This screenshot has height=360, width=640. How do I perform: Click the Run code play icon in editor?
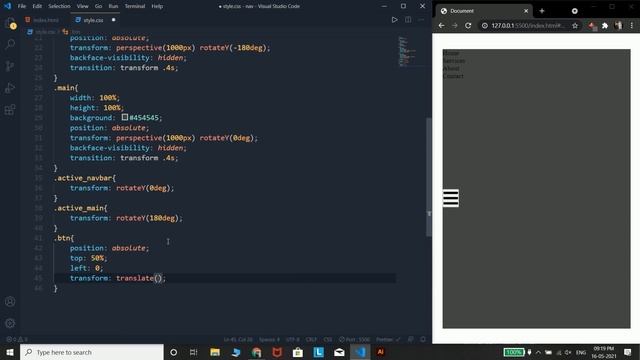[x=394, y=20]
